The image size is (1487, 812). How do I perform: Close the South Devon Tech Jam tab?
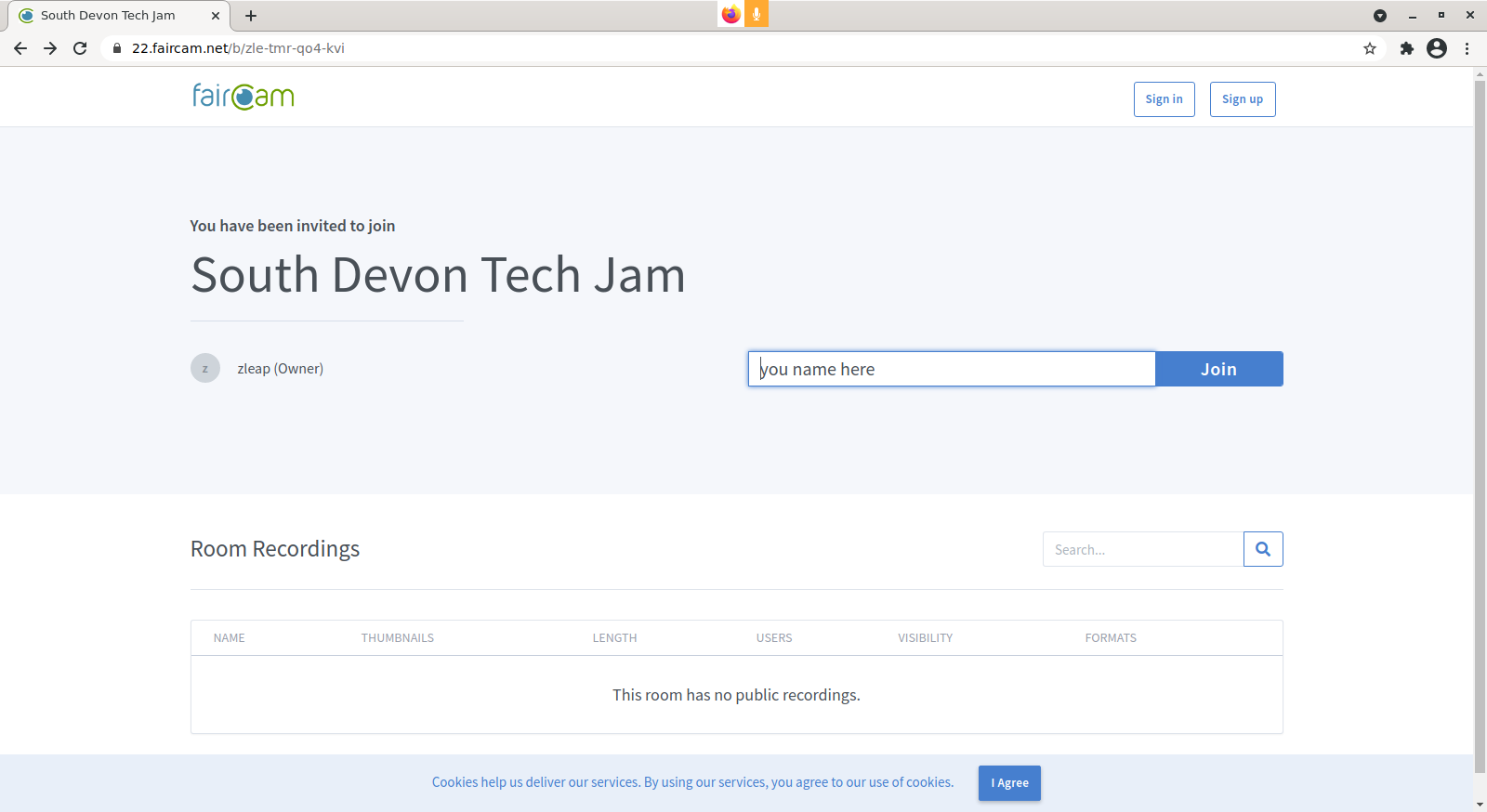click(216, 16)
